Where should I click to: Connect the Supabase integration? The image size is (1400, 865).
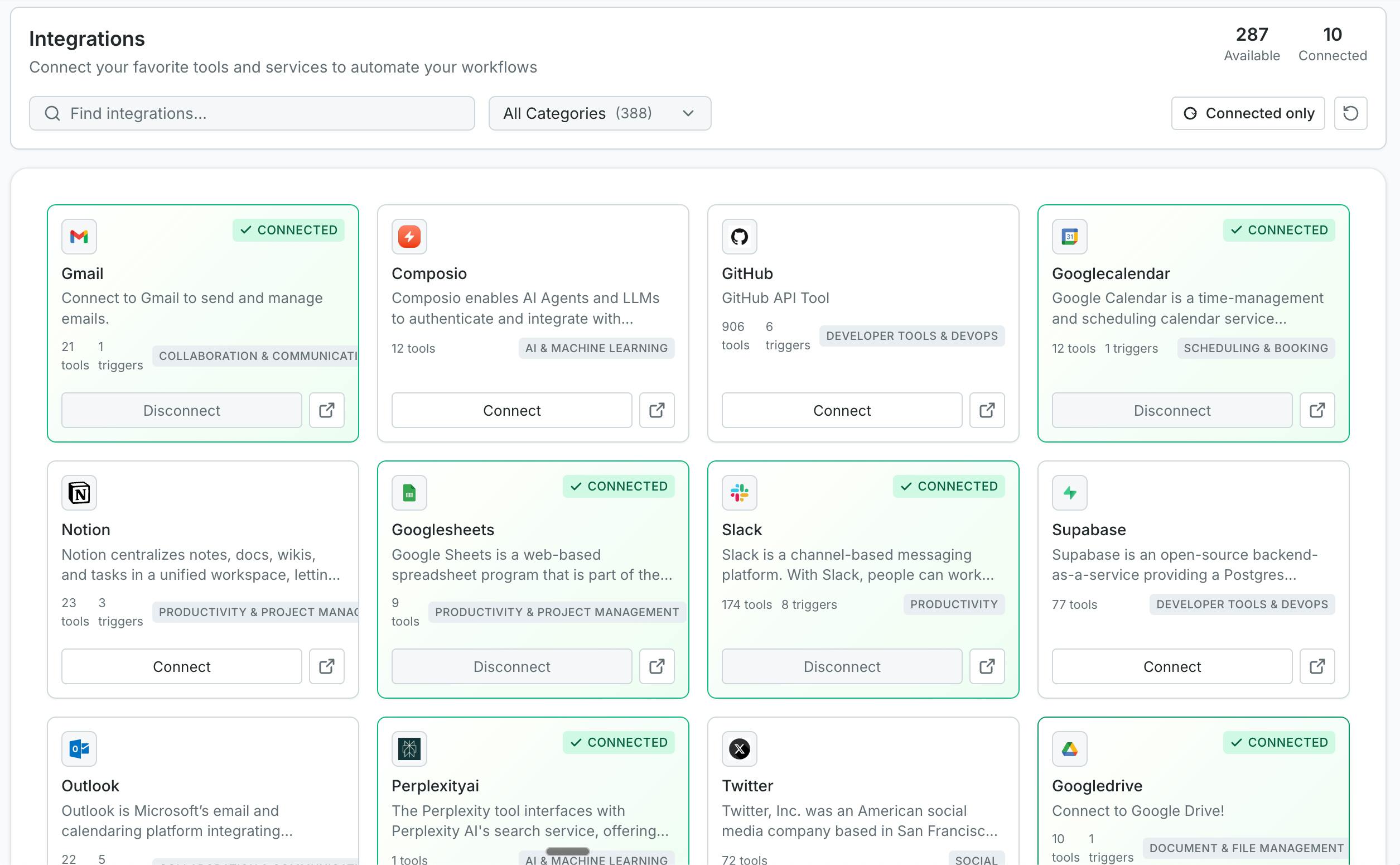pyautogui.click(x=1172, y=666)
